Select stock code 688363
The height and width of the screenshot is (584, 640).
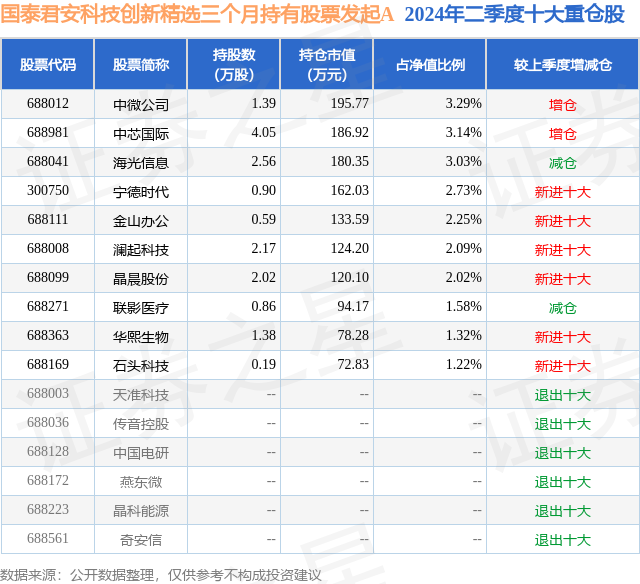pyautogui.click(x=48, y=335)
